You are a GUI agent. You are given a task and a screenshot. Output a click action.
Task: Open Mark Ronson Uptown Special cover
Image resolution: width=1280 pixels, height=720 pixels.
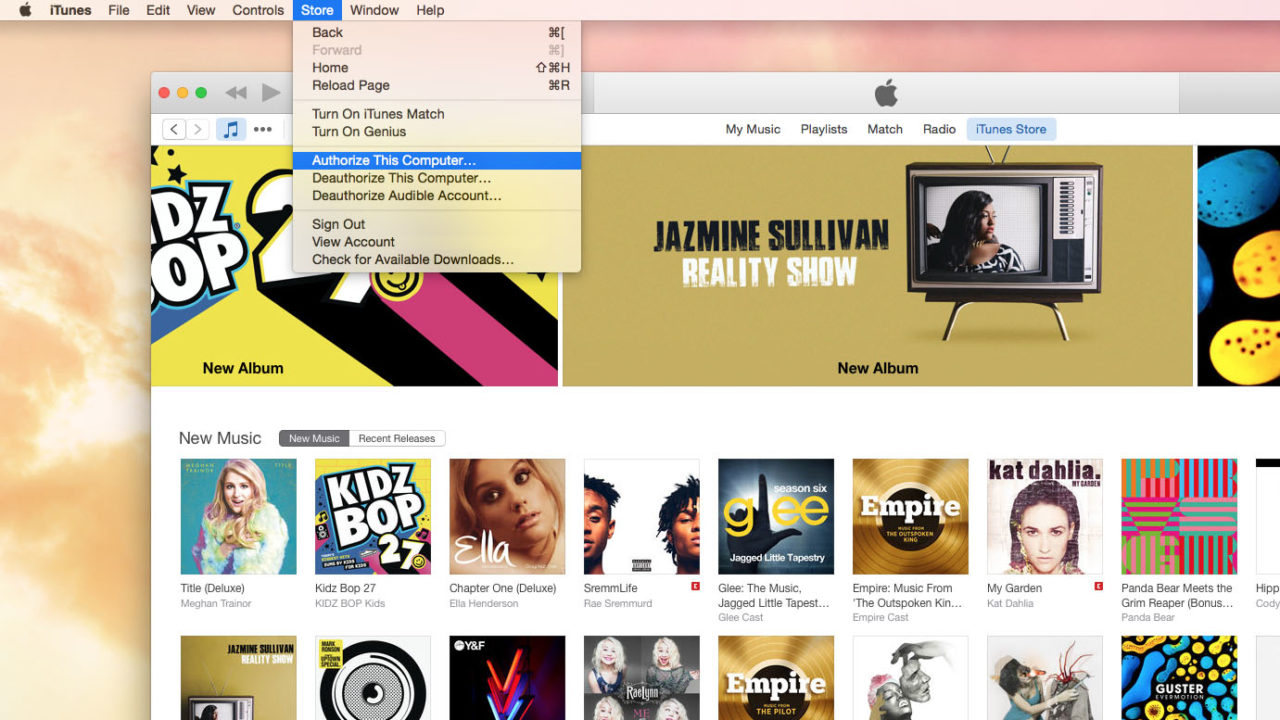[x=373, y=678]
